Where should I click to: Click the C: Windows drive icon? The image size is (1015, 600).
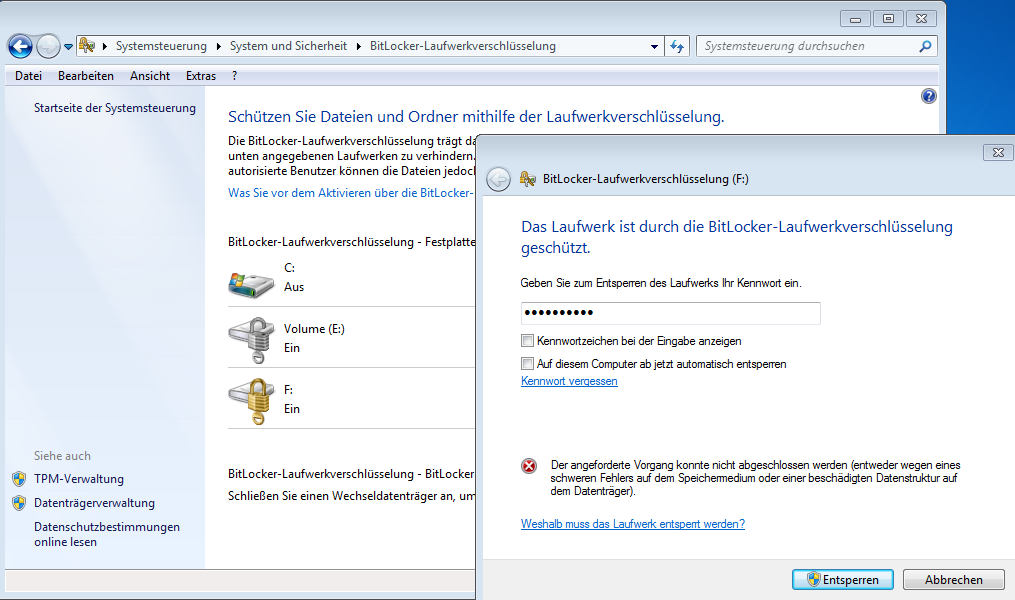pyautogui.click(x=251, y=284)
